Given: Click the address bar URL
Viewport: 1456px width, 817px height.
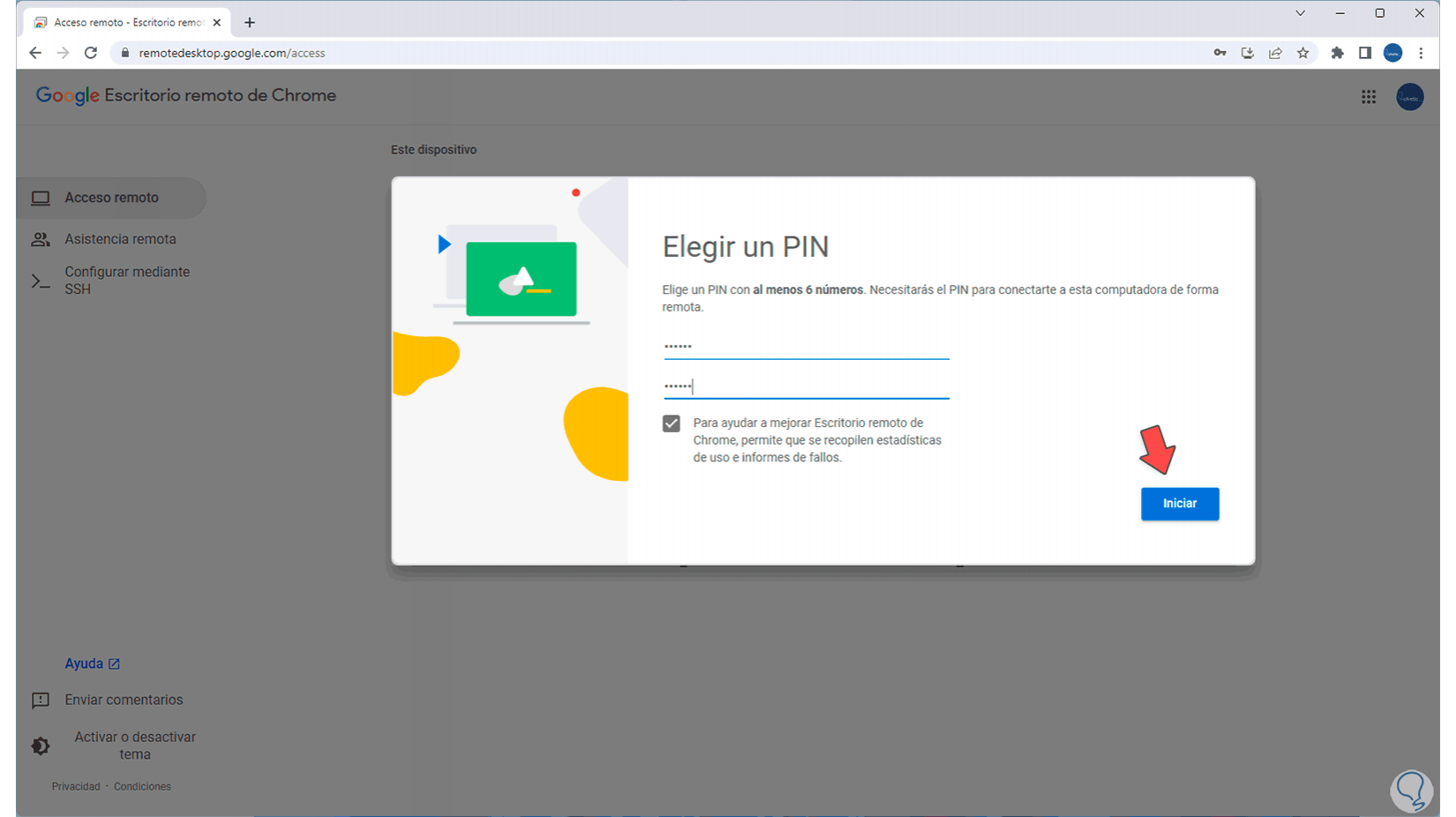Looking at the screenshot, I should tap(232, 53).
